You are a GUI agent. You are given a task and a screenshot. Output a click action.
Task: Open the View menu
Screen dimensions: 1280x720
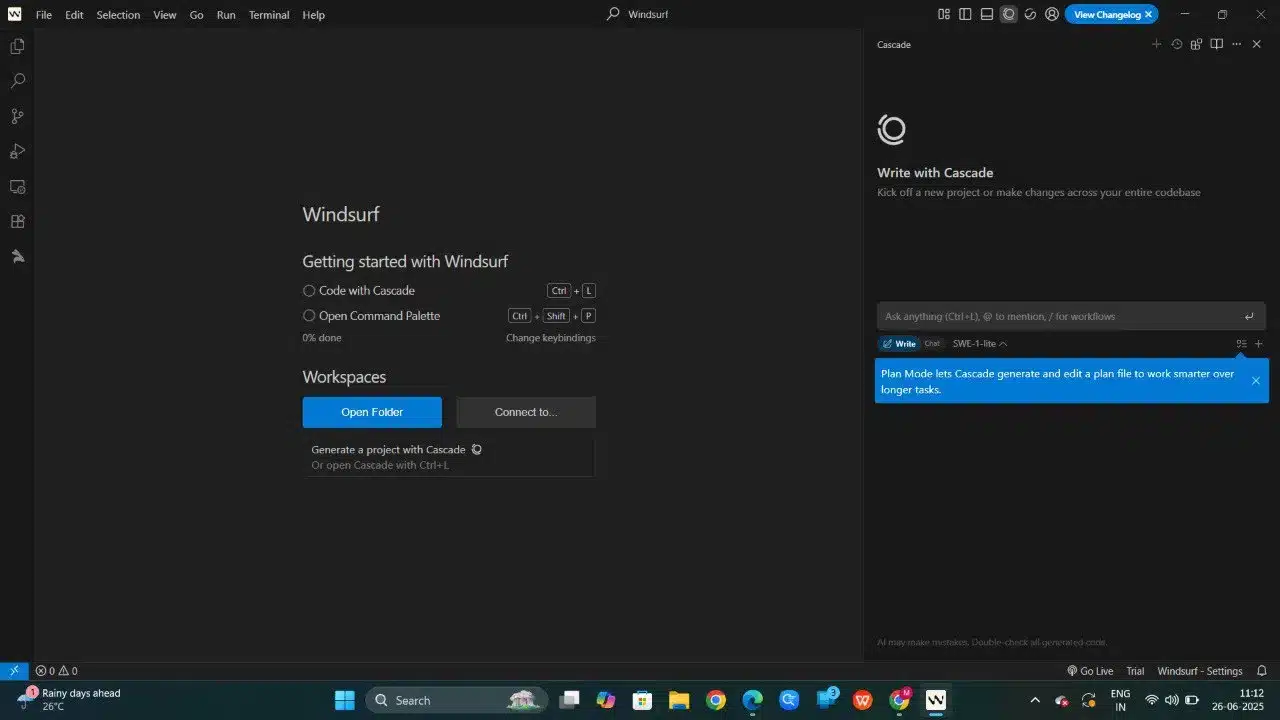click(x=165, y=15)
